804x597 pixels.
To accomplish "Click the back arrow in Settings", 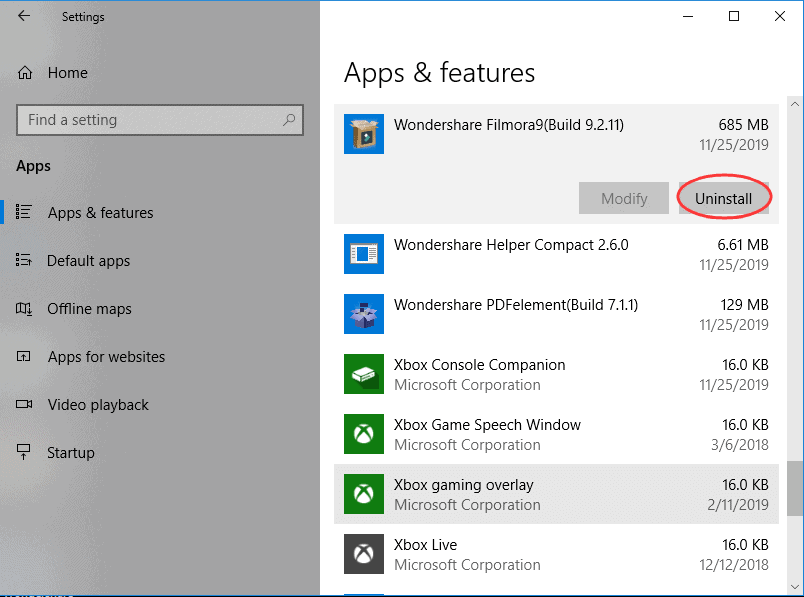I will 24,16.
